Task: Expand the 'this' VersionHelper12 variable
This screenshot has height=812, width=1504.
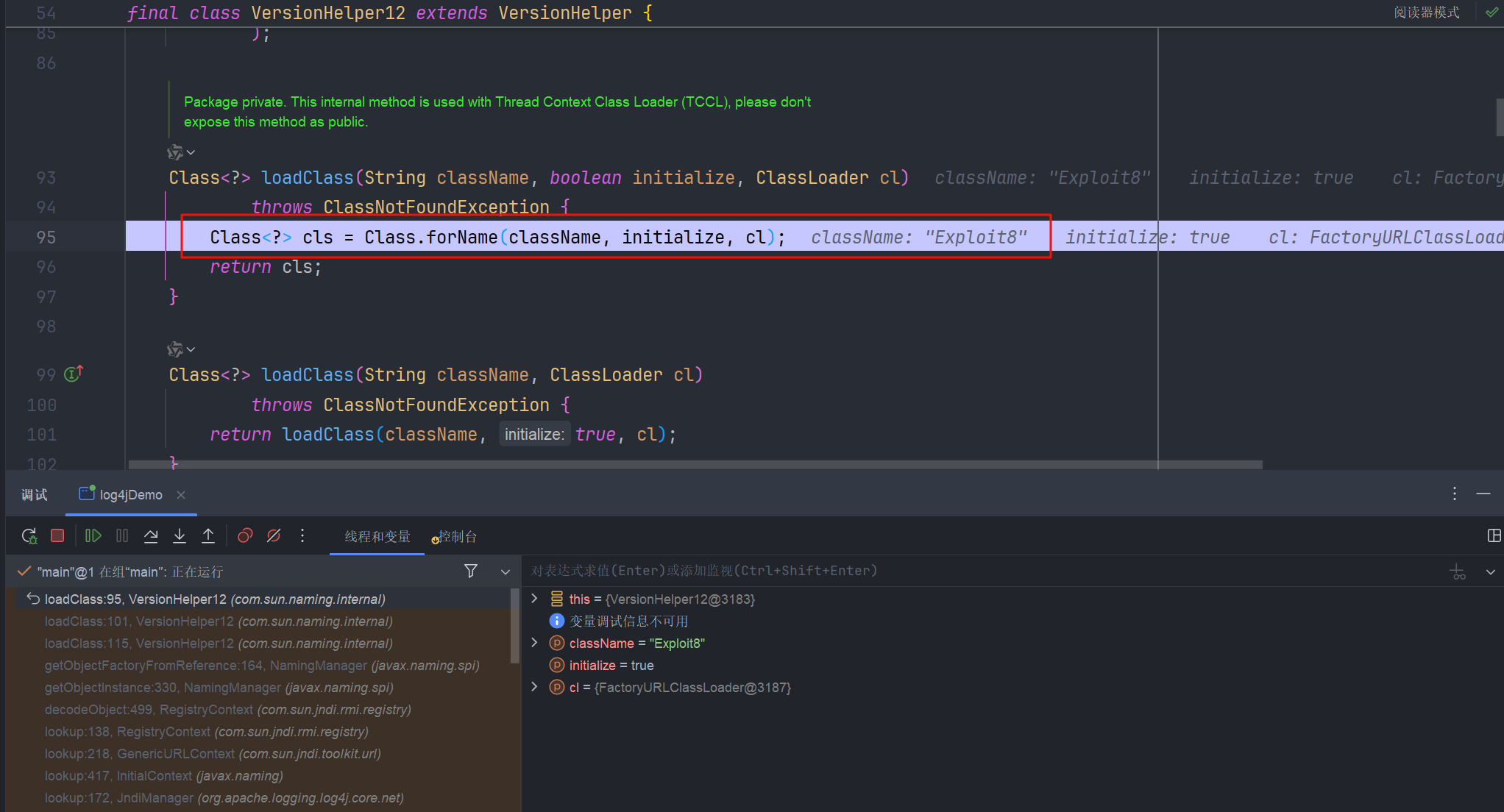Action: click(535, 599)
